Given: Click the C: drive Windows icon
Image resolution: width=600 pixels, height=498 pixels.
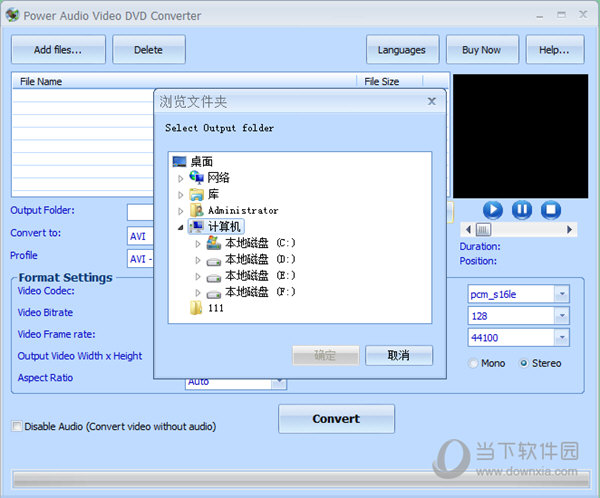Looking at the screenshot, I should click(x=214, y=243).
